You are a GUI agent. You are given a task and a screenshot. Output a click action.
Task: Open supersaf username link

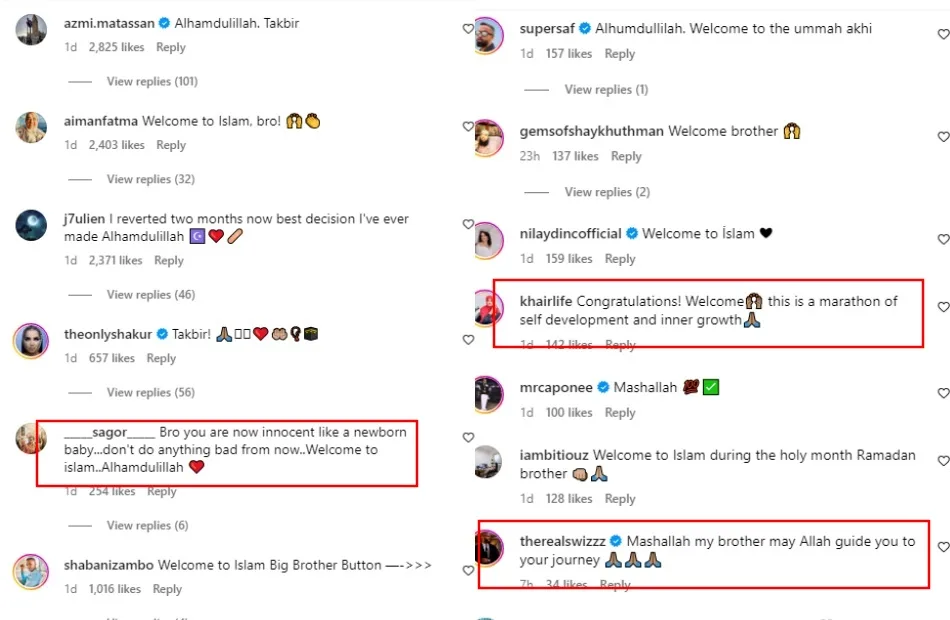tap(553, 29)
